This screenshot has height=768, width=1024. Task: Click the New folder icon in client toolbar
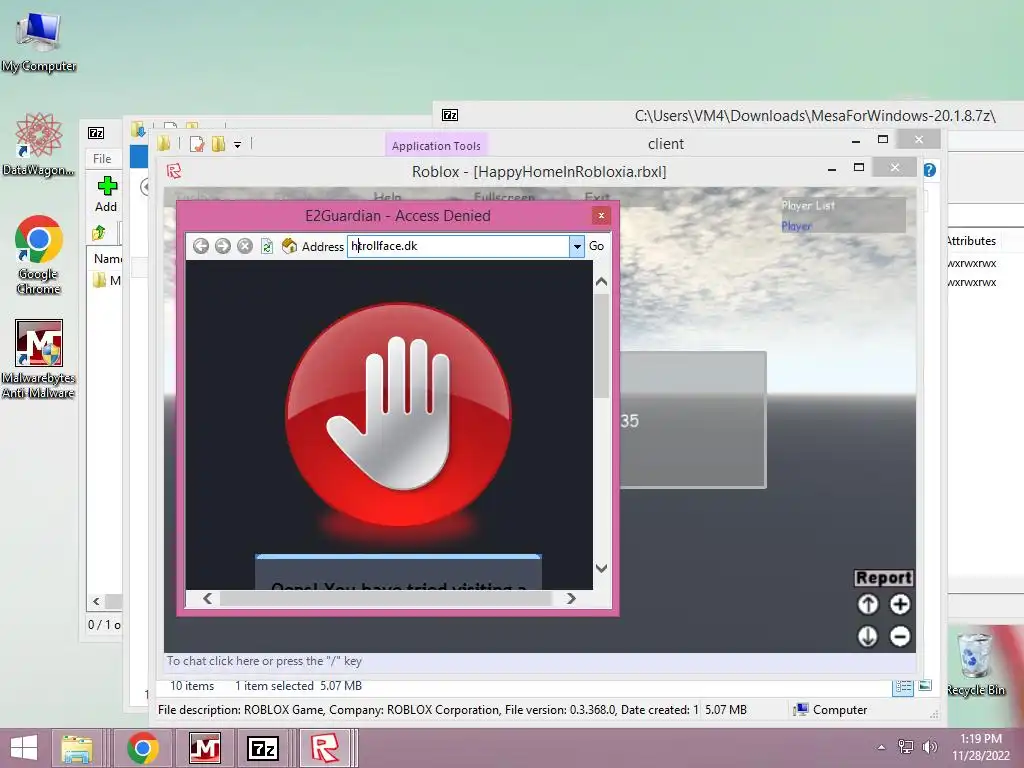(218, 144)
